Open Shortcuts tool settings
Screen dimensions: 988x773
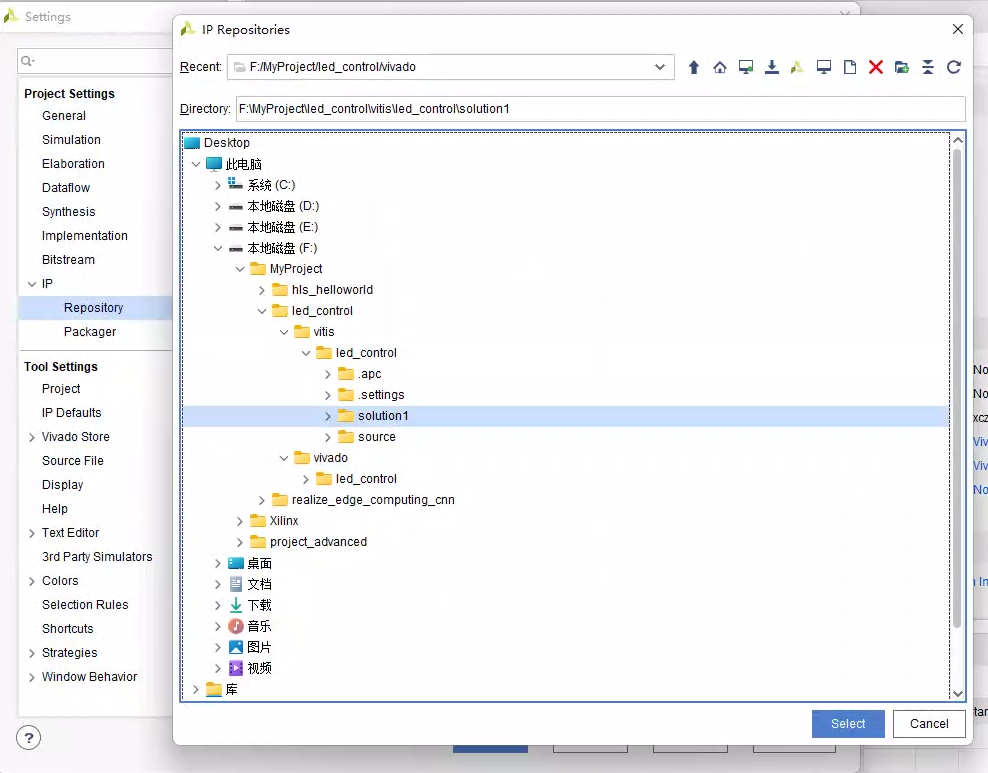pyautogui.click(x=67, y=629)
